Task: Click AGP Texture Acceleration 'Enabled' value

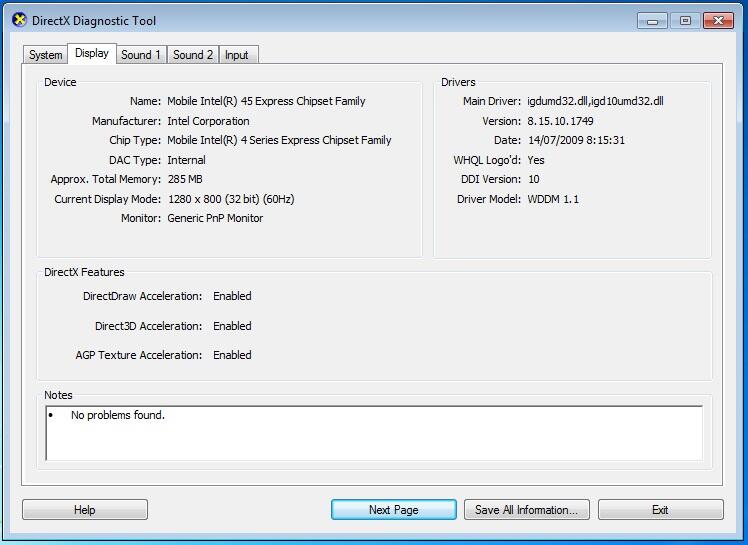Action: click(232, 355)
